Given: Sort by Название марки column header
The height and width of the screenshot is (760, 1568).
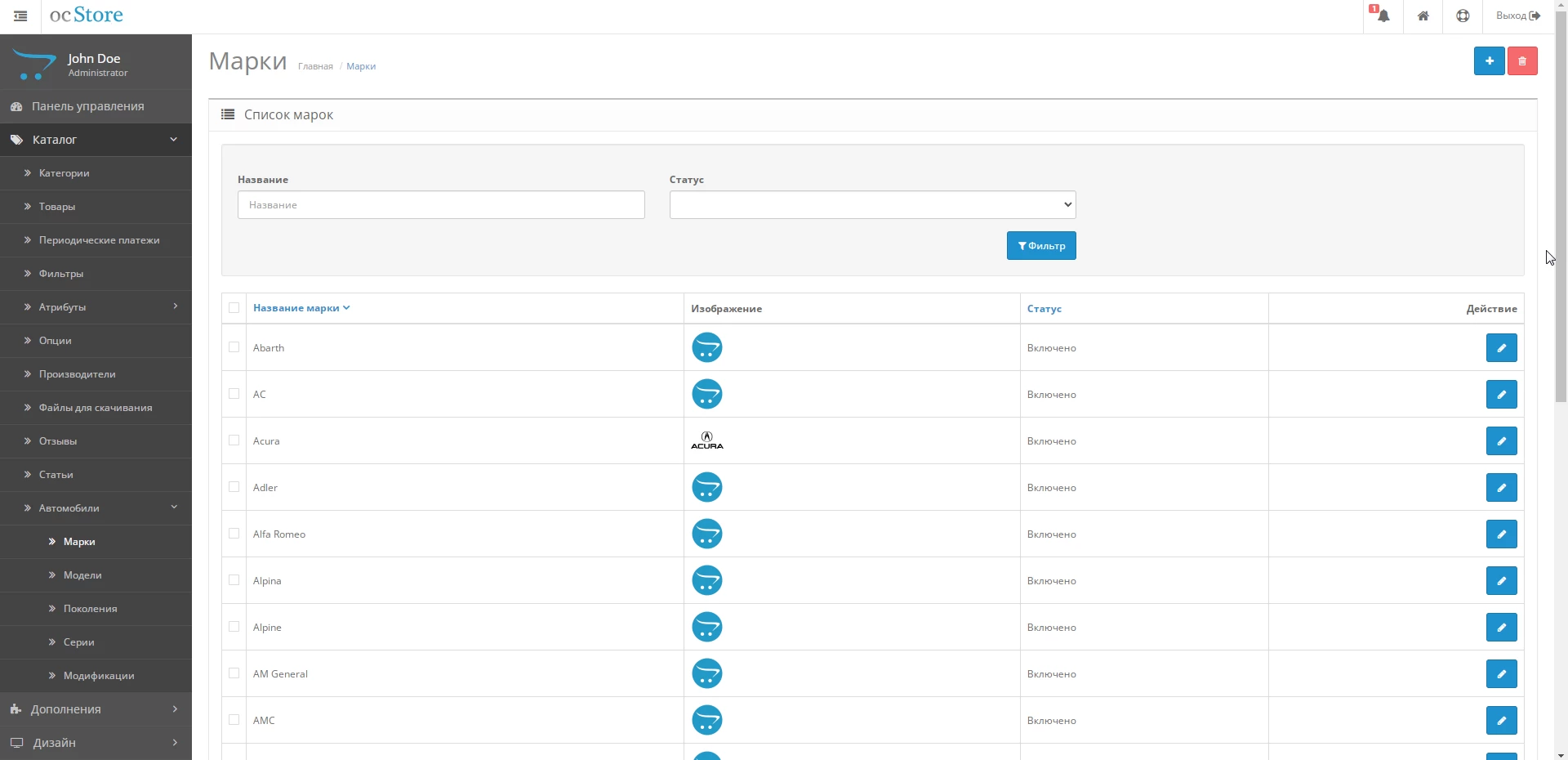Looking at the screenshot, I should coord(301,308).
